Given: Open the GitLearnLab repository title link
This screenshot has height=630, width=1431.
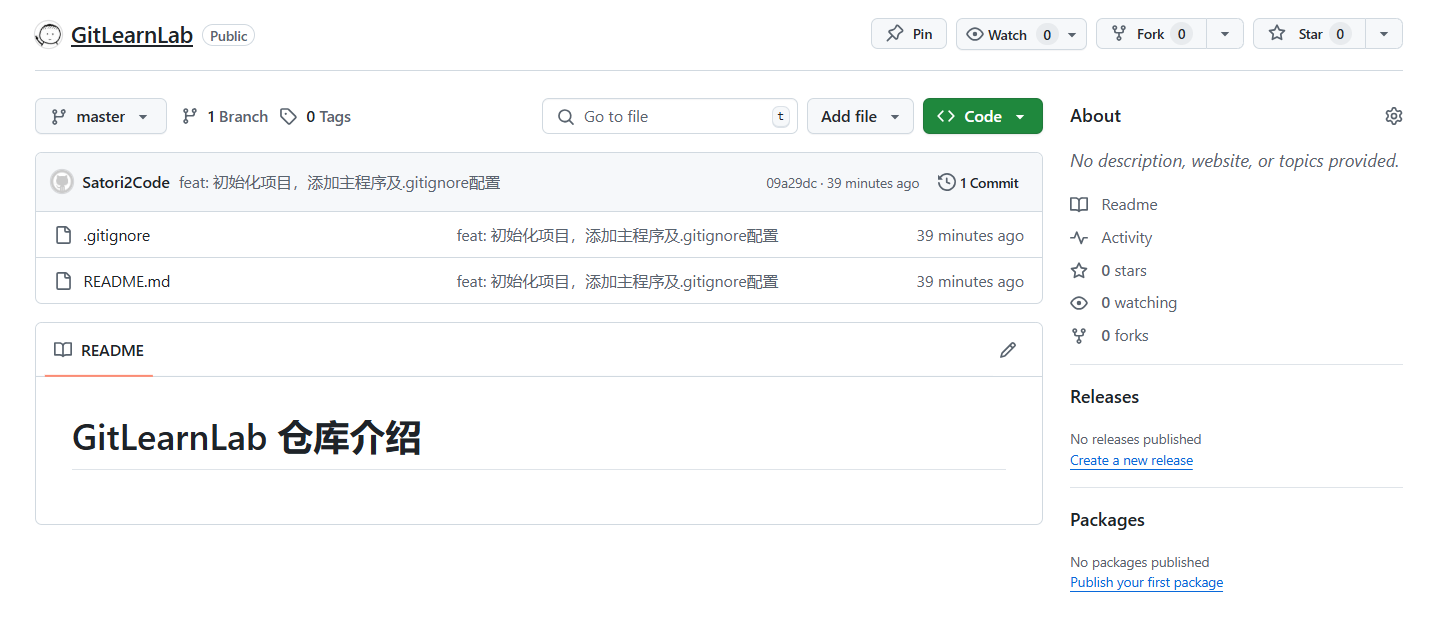Looking at the screenshot, I should (x=132, y=35).
